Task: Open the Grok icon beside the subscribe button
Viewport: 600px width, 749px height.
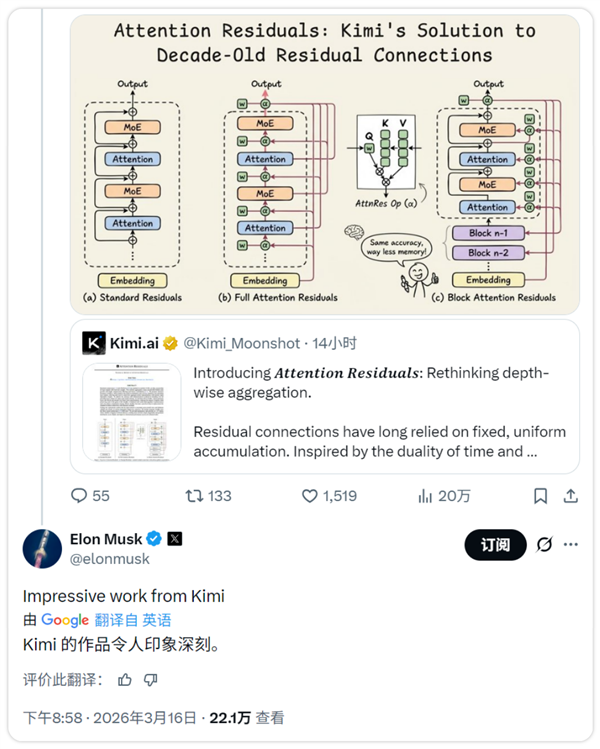Action: [x=545, y=544]
